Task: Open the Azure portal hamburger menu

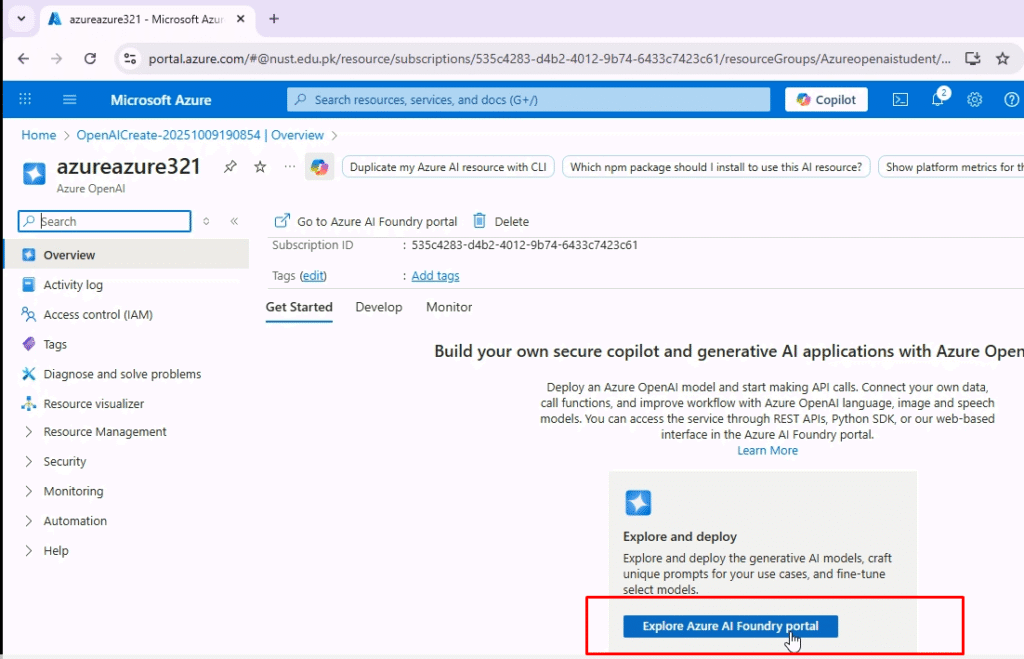Action: pyautogui.click(x=69, y=100)
